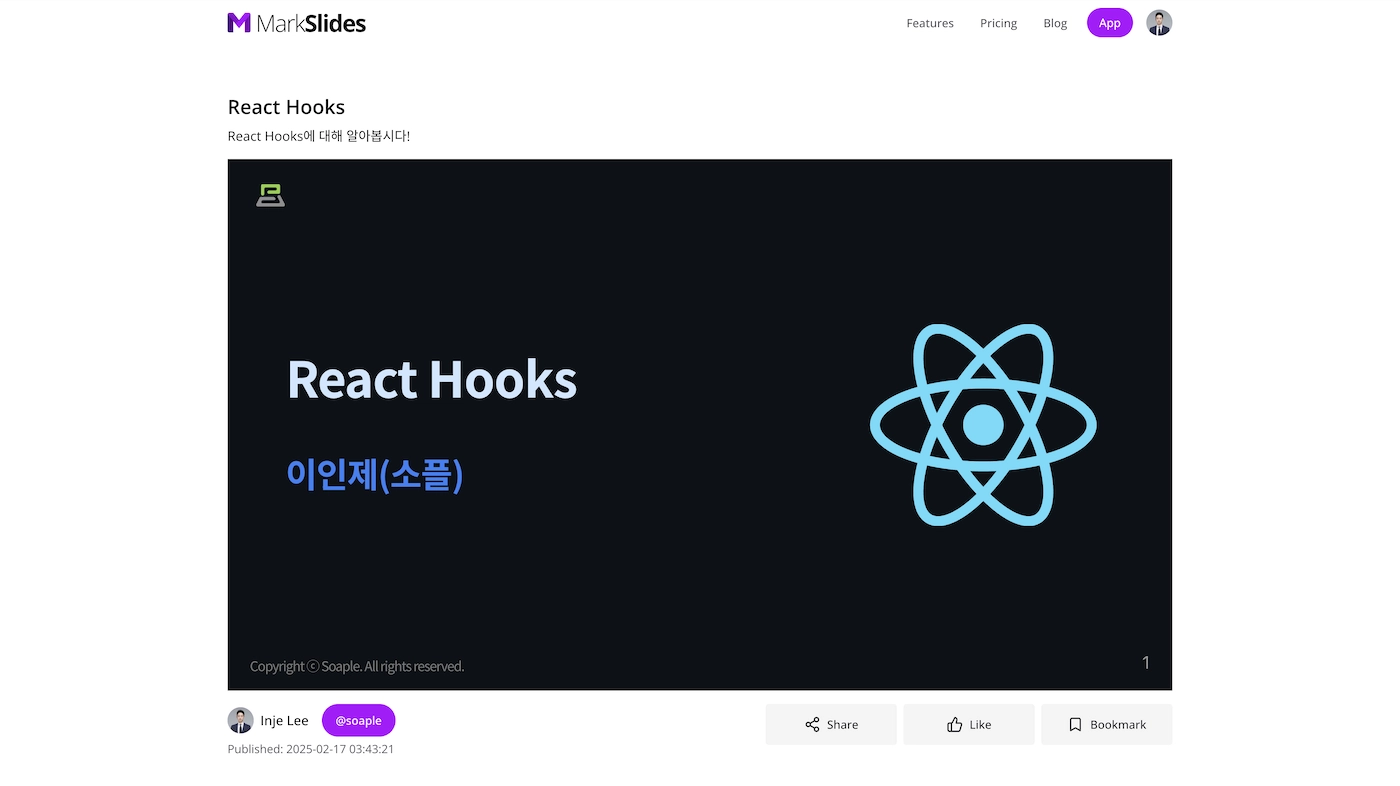Viewport: 1400px width, 786px height.
Task: Click the MarkSlides wordmark text
Action: point(310,22)
